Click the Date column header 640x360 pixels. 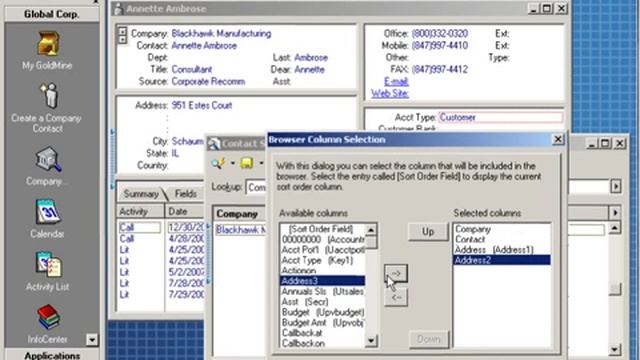tap(184, 211)
